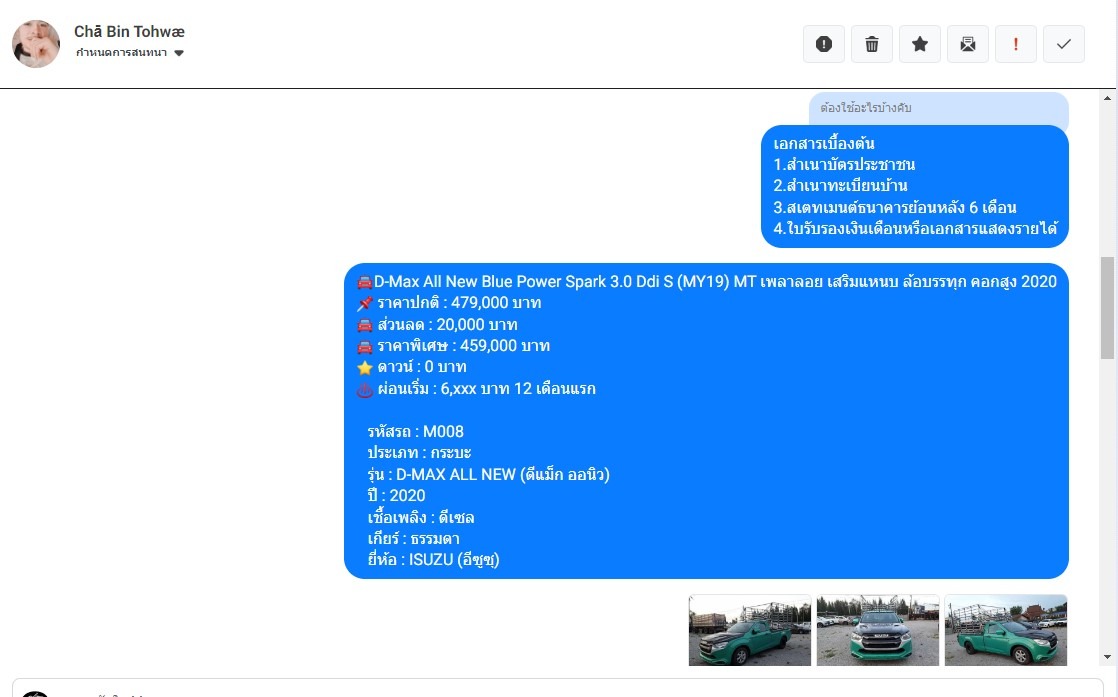Click เกียร์ : ธรรมดา text

click(x=414, y=538)
